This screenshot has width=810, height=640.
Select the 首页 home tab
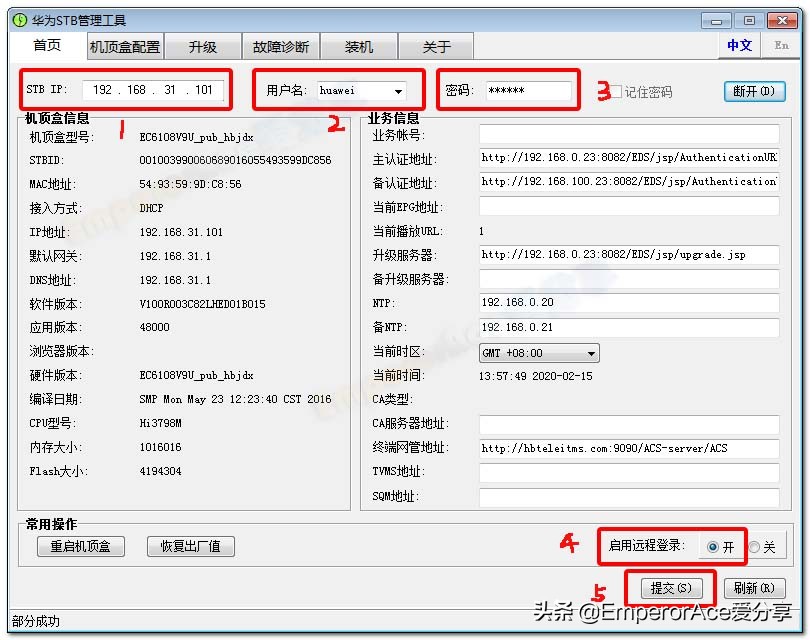(x=46, y=46)
